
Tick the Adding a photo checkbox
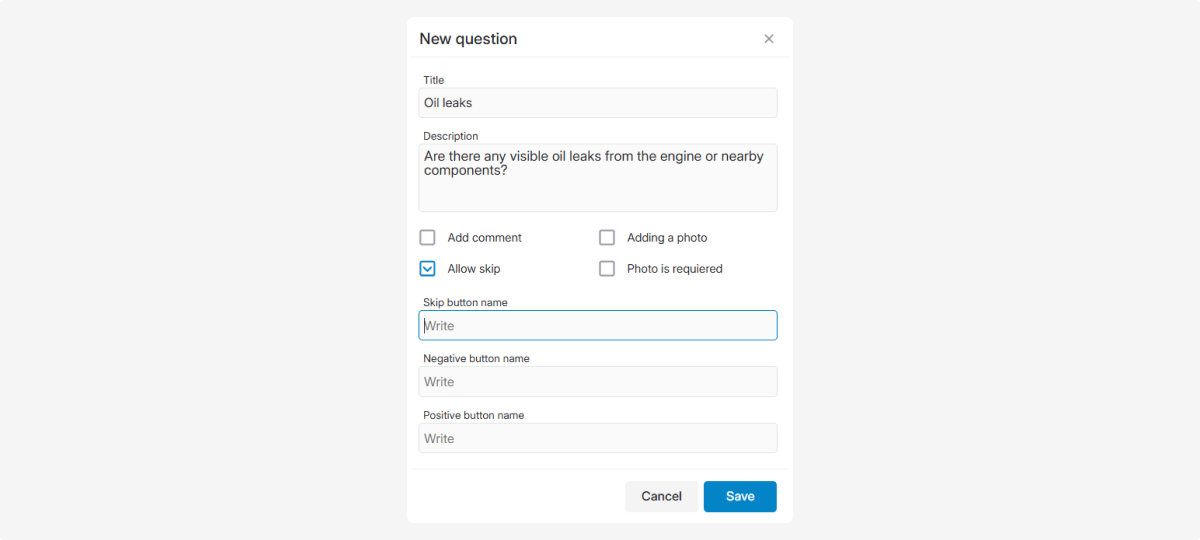(x=607, y=238)
